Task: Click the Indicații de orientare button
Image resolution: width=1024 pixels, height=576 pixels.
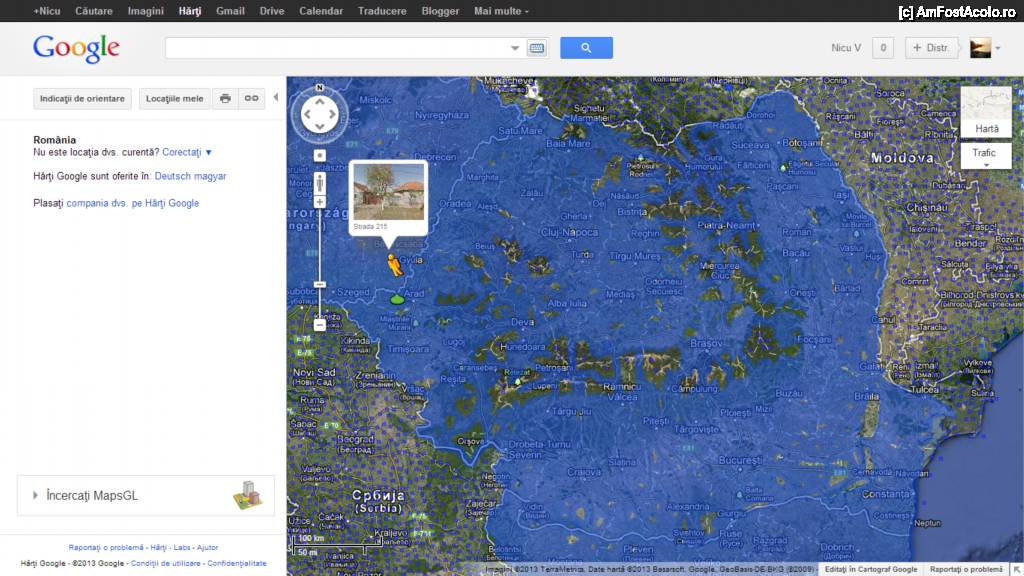Action: pyautogui.click(x=82, y=98)
